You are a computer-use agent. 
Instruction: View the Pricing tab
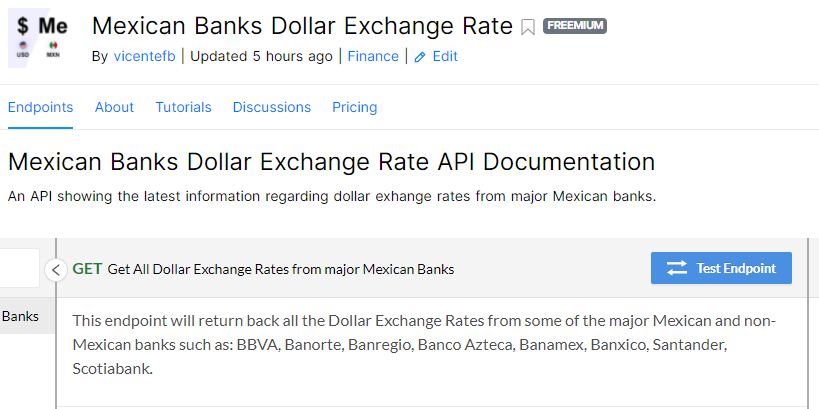tap(355, 107)
